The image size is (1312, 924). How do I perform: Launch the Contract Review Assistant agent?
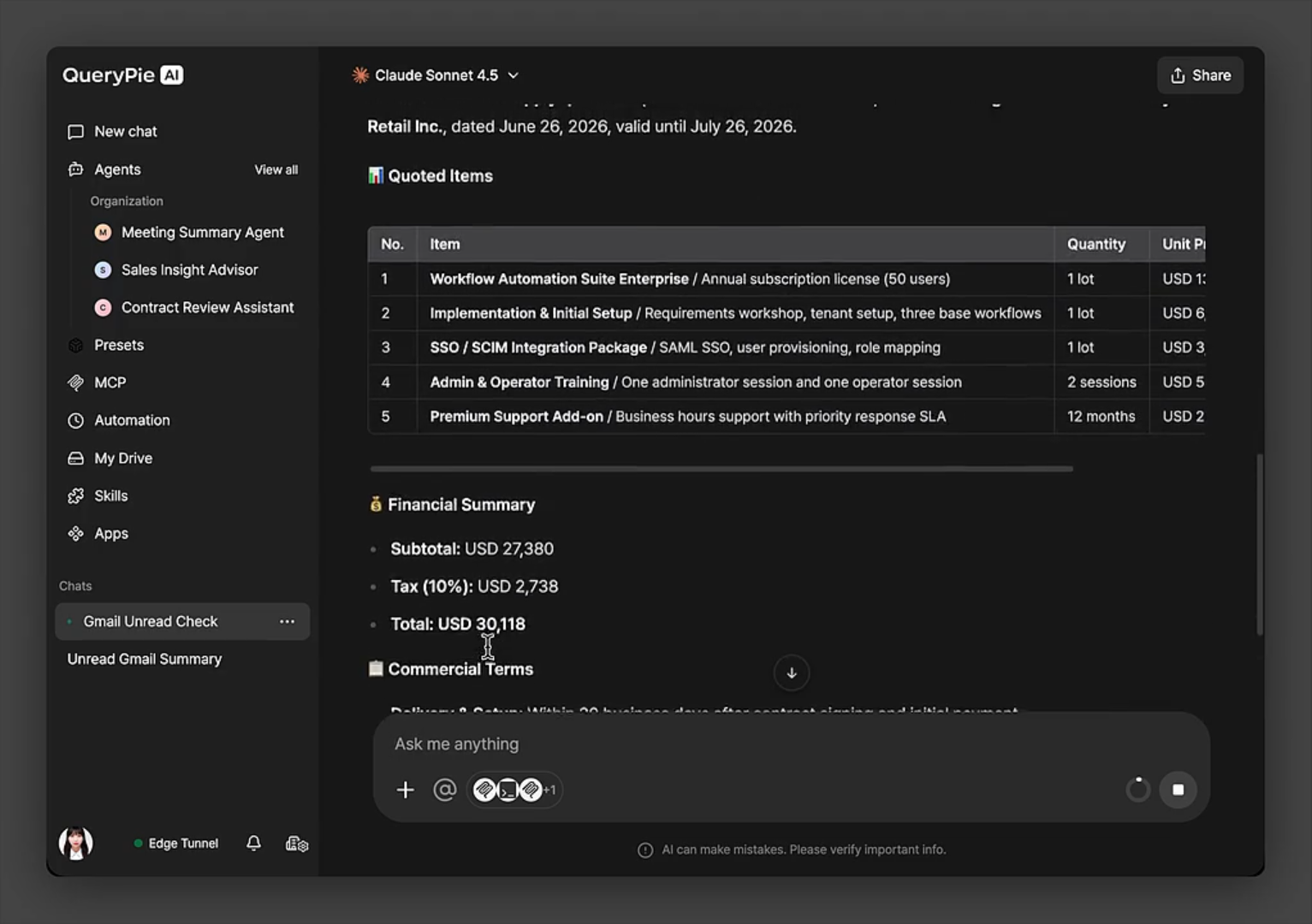tap(194, 307)
